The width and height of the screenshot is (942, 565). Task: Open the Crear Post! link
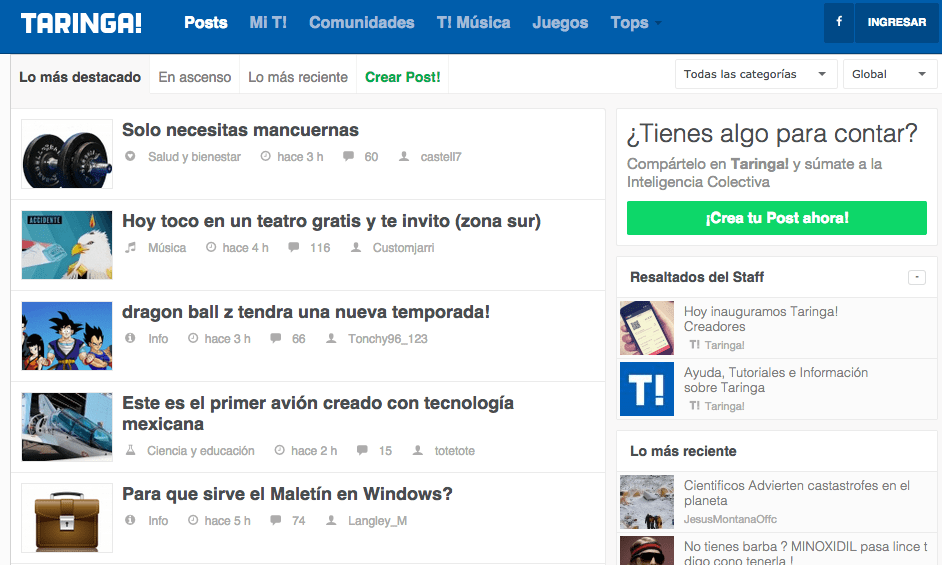[402, 77]
